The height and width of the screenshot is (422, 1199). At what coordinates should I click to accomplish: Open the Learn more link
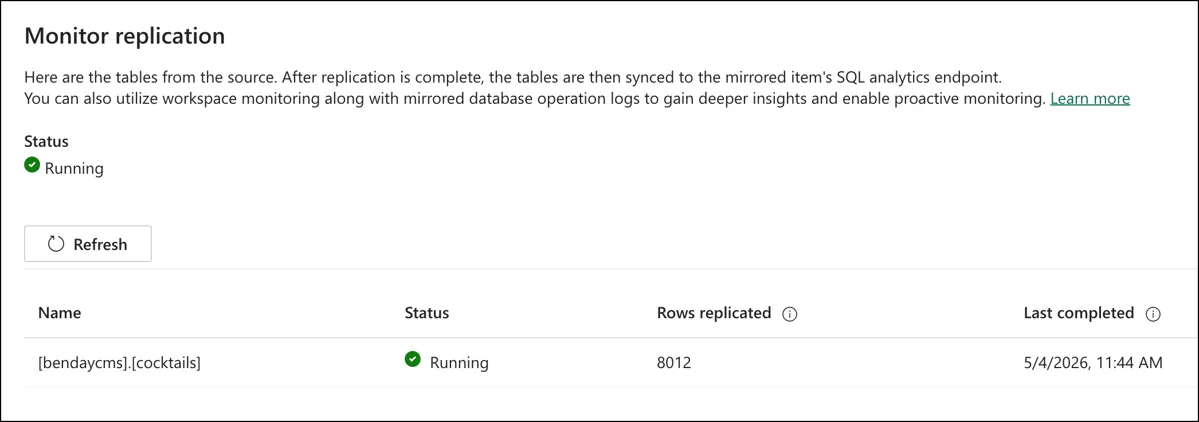pos(1090,99)
